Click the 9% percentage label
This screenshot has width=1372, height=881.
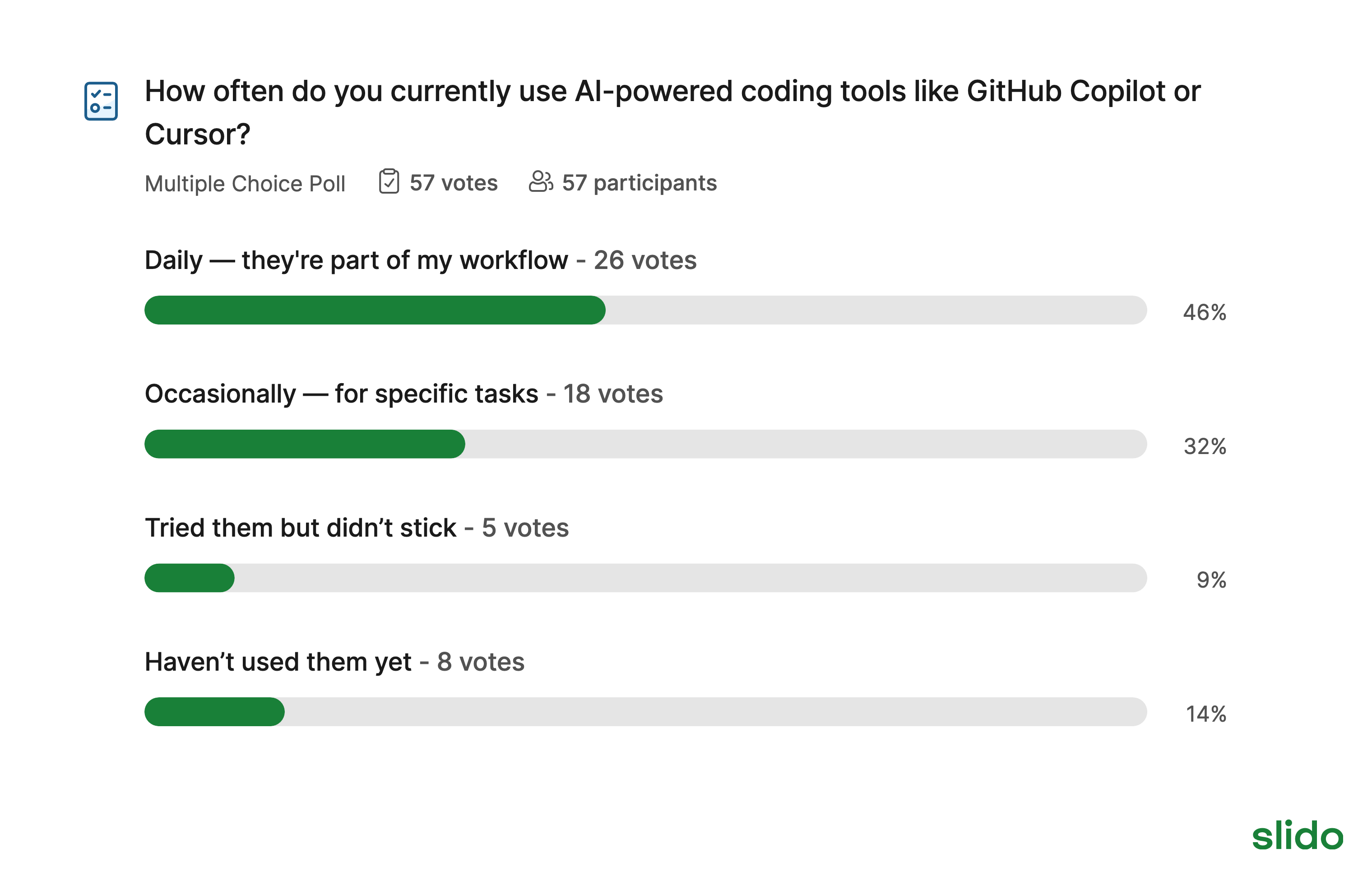[1211, 580]
